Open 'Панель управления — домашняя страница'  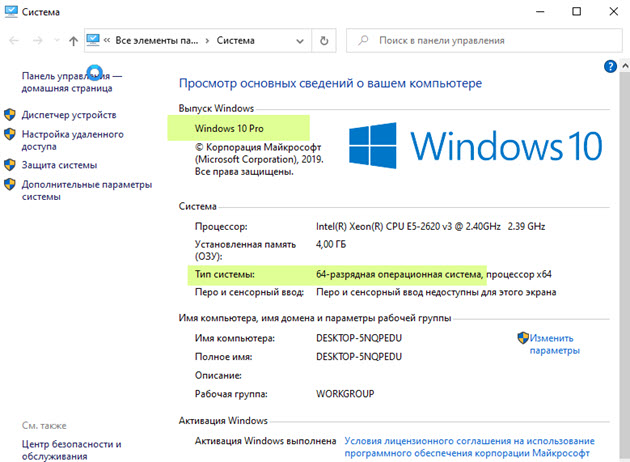tap(72, 82)
